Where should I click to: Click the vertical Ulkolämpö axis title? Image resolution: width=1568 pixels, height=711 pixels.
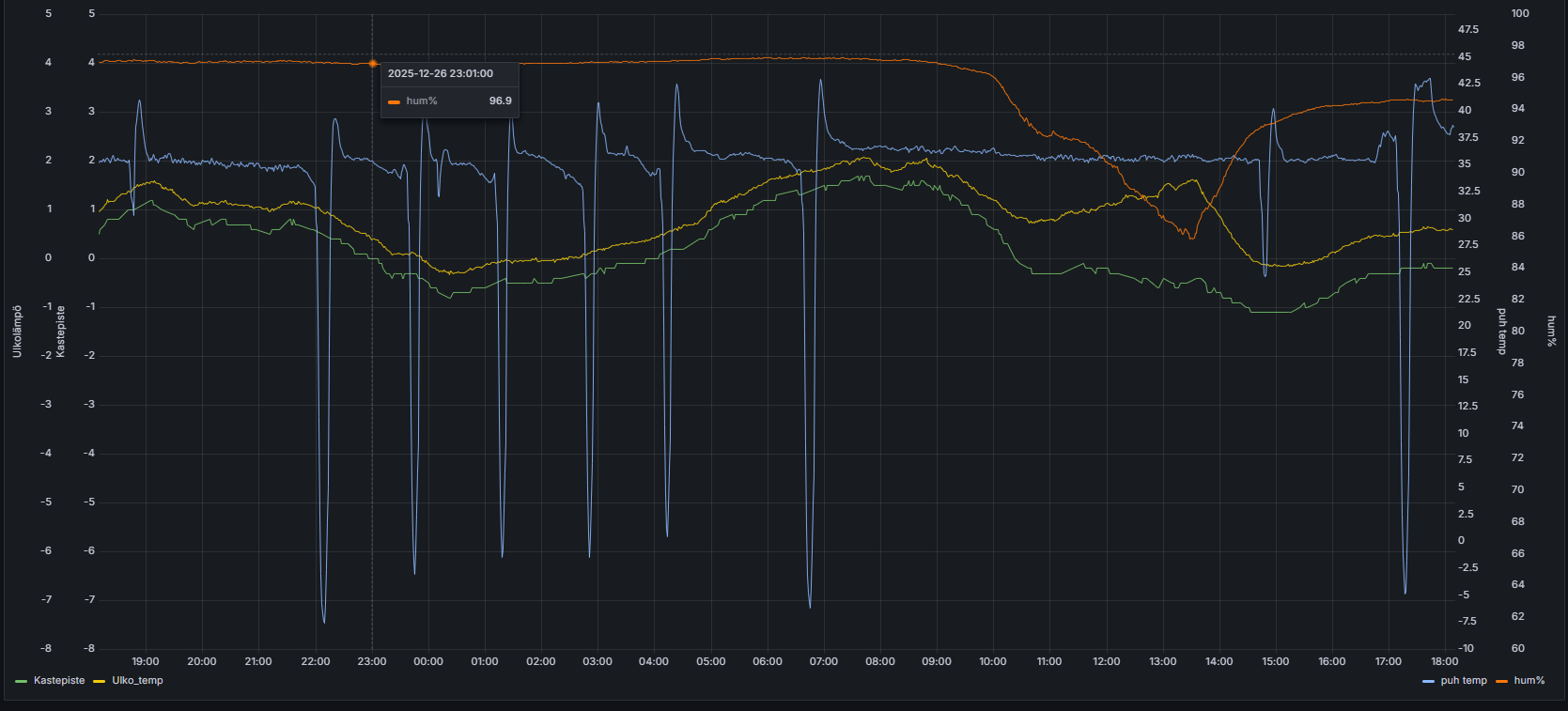(x=17, y=331)
